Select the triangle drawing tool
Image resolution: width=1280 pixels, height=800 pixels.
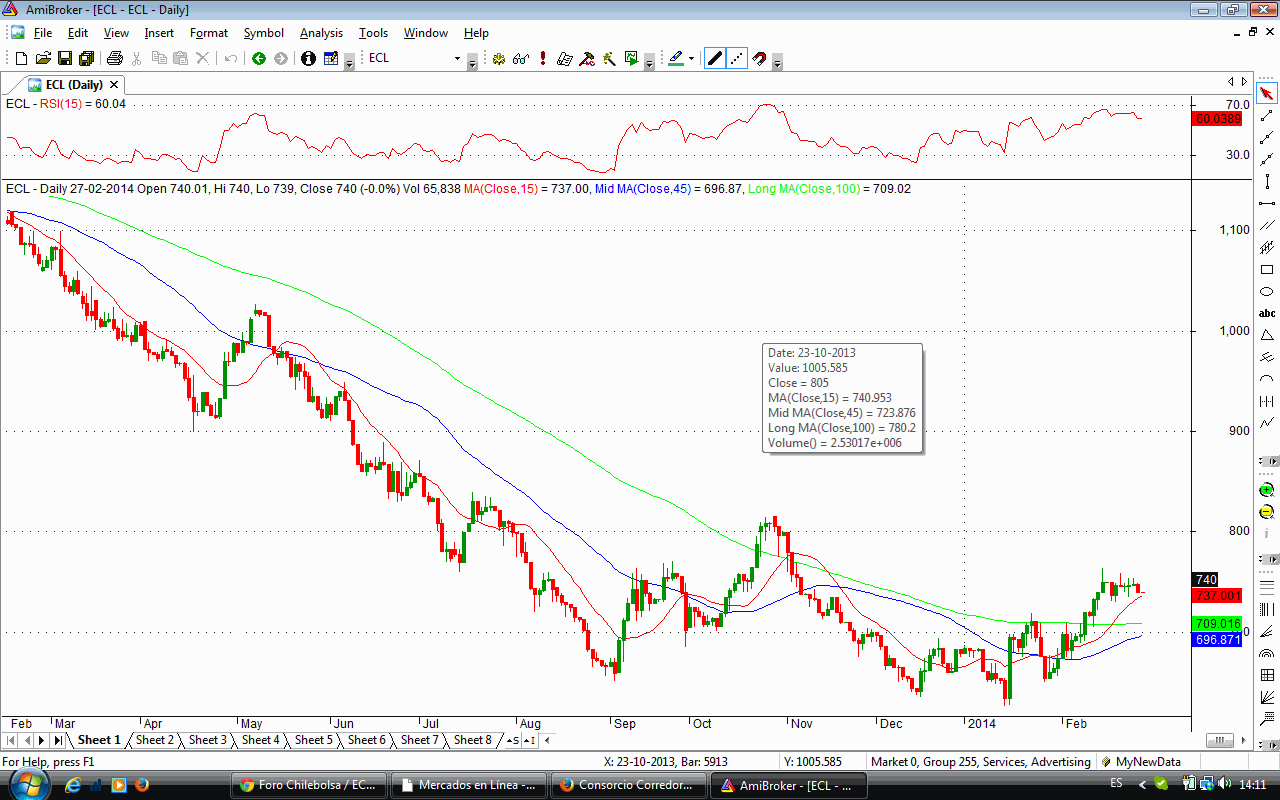[1267, 335]
